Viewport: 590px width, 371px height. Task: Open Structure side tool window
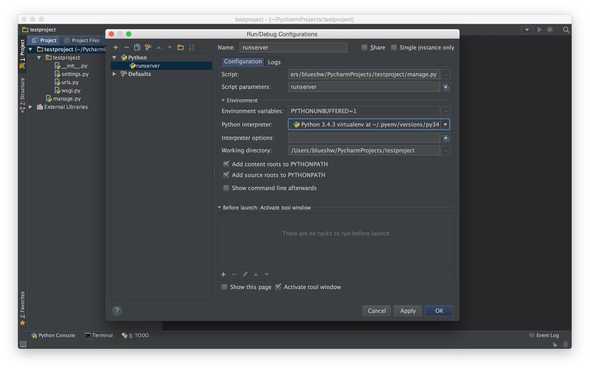[23, 94]
